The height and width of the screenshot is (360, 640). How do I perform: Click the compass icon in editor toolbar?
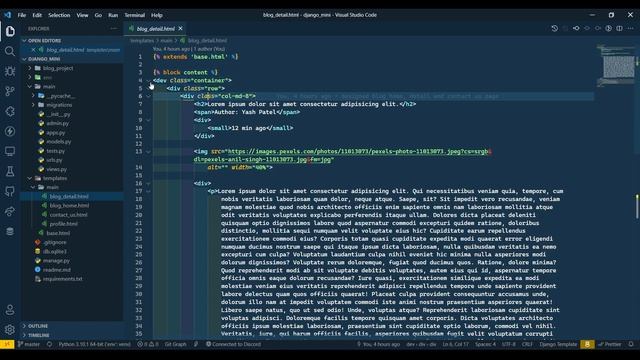point(609,29)
